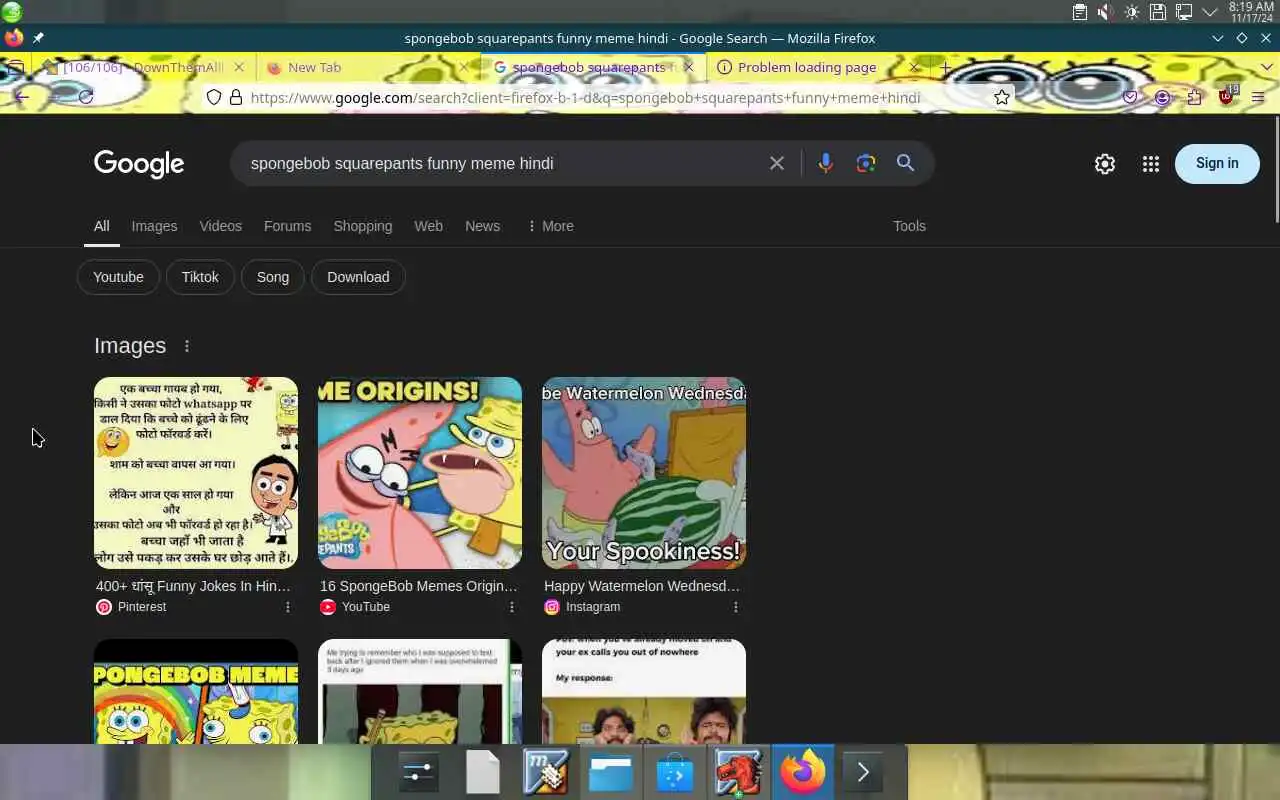This screenshot has width=1280, height=800.
Task: Open the green application launcher menu
Action: [12, 12]
